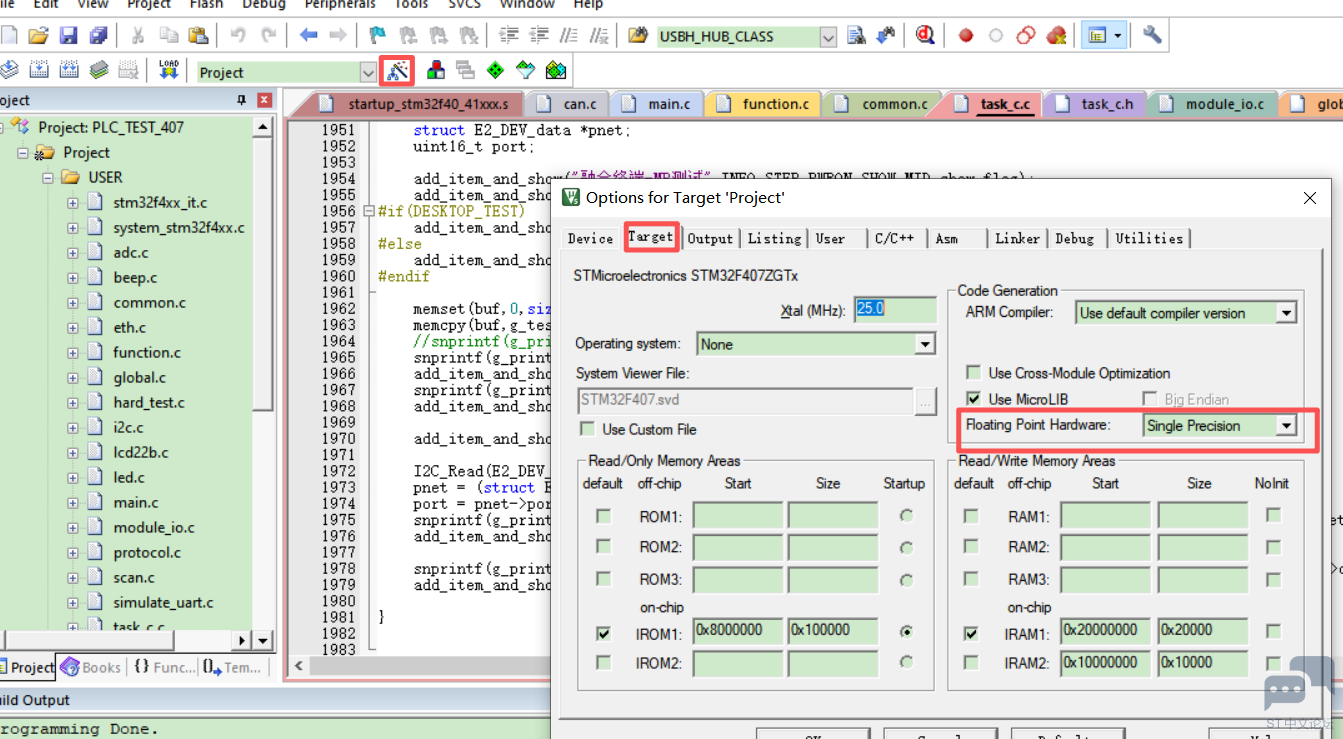Open the Floating Point Hardware dropdown
Viewport: 1343px width, 739px height.
point(1286,426)
